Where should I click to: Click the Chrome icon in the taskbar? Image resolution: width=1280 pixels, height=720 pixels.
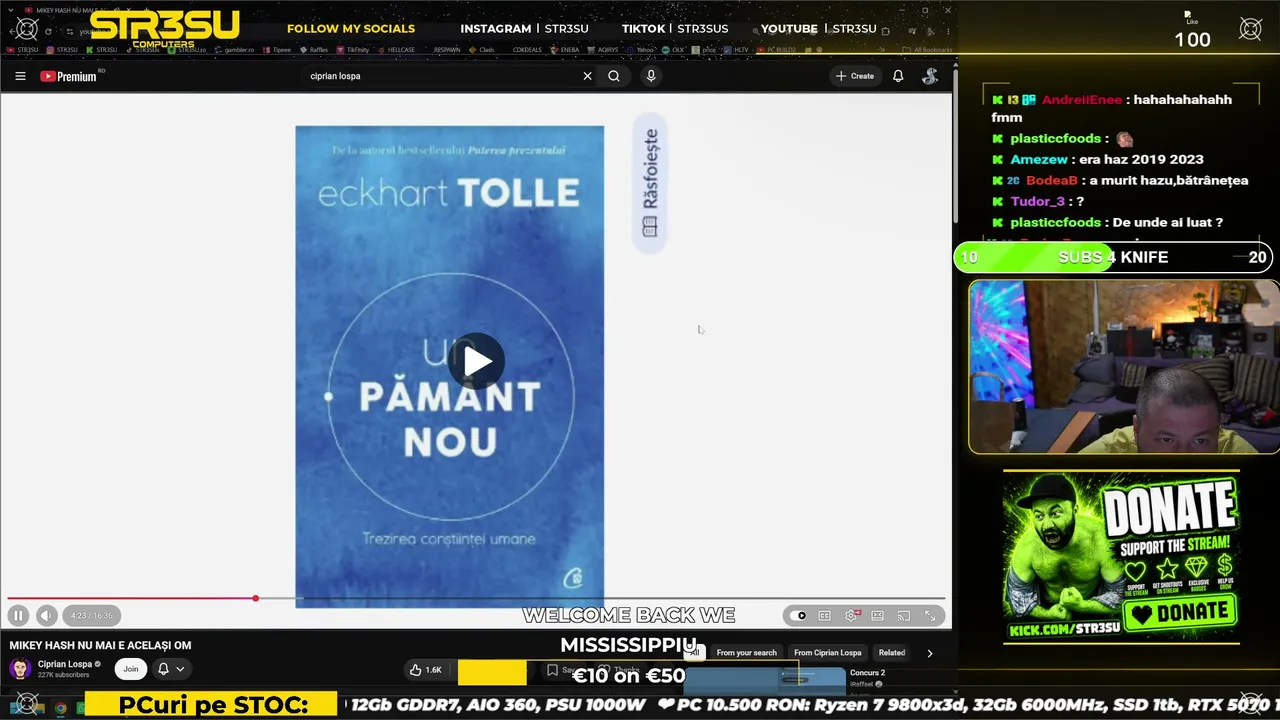pos(60,708)
